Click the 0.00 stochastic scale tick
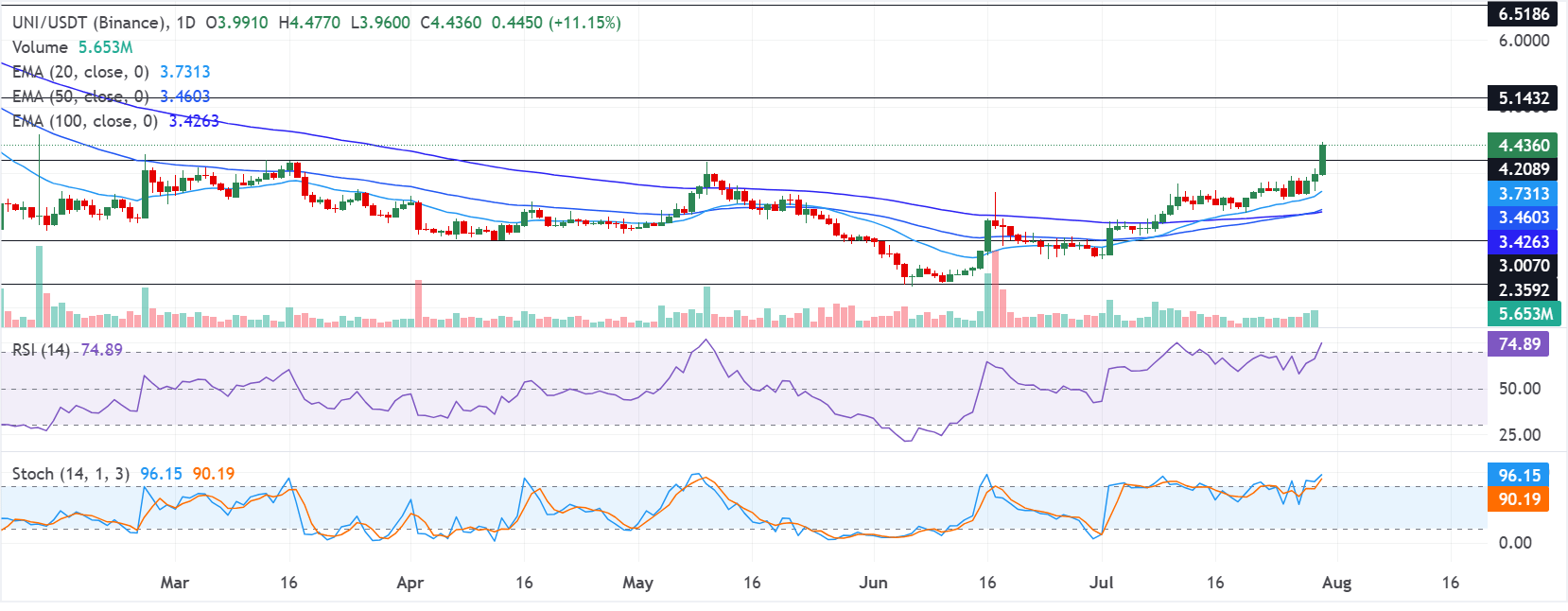1568x611 pixels. click(1515, 542)
